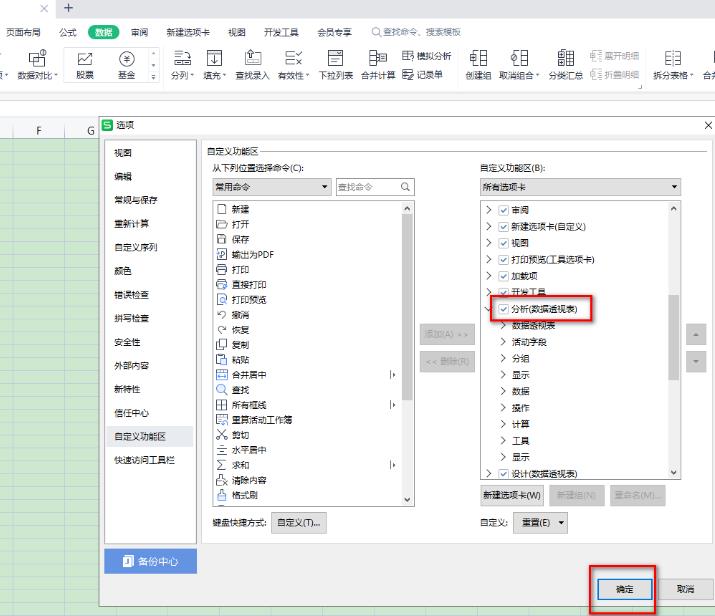The image size is (715, 616).
Task: Click the 新建选项卡(W) button
Action: [512, 495]
